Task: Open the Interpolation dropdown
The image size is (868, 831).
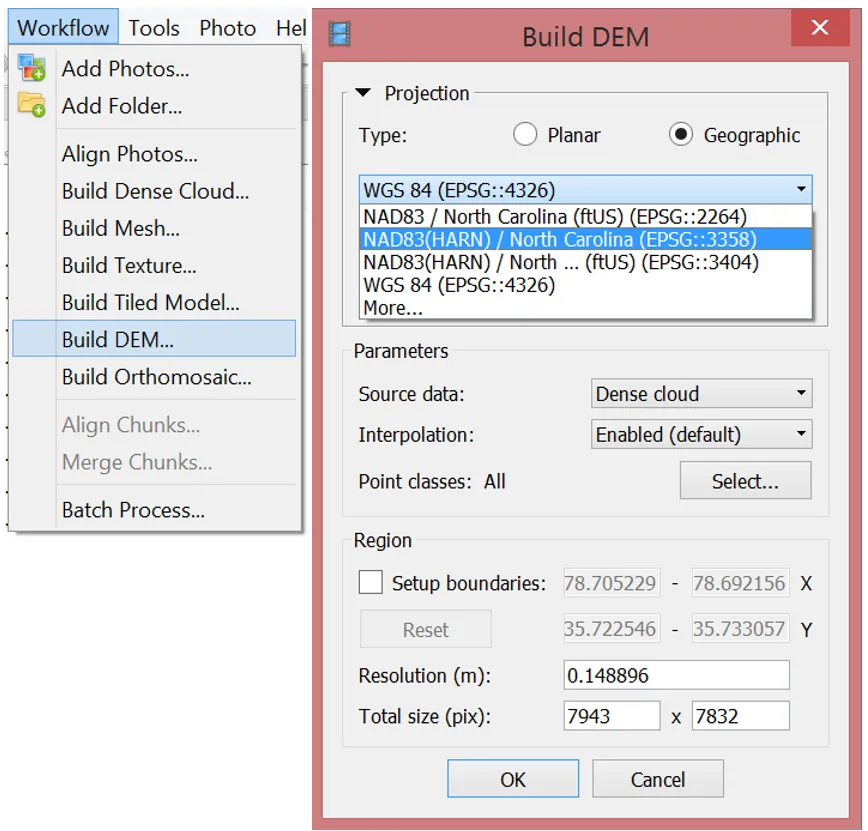Action: pos(701,435)
